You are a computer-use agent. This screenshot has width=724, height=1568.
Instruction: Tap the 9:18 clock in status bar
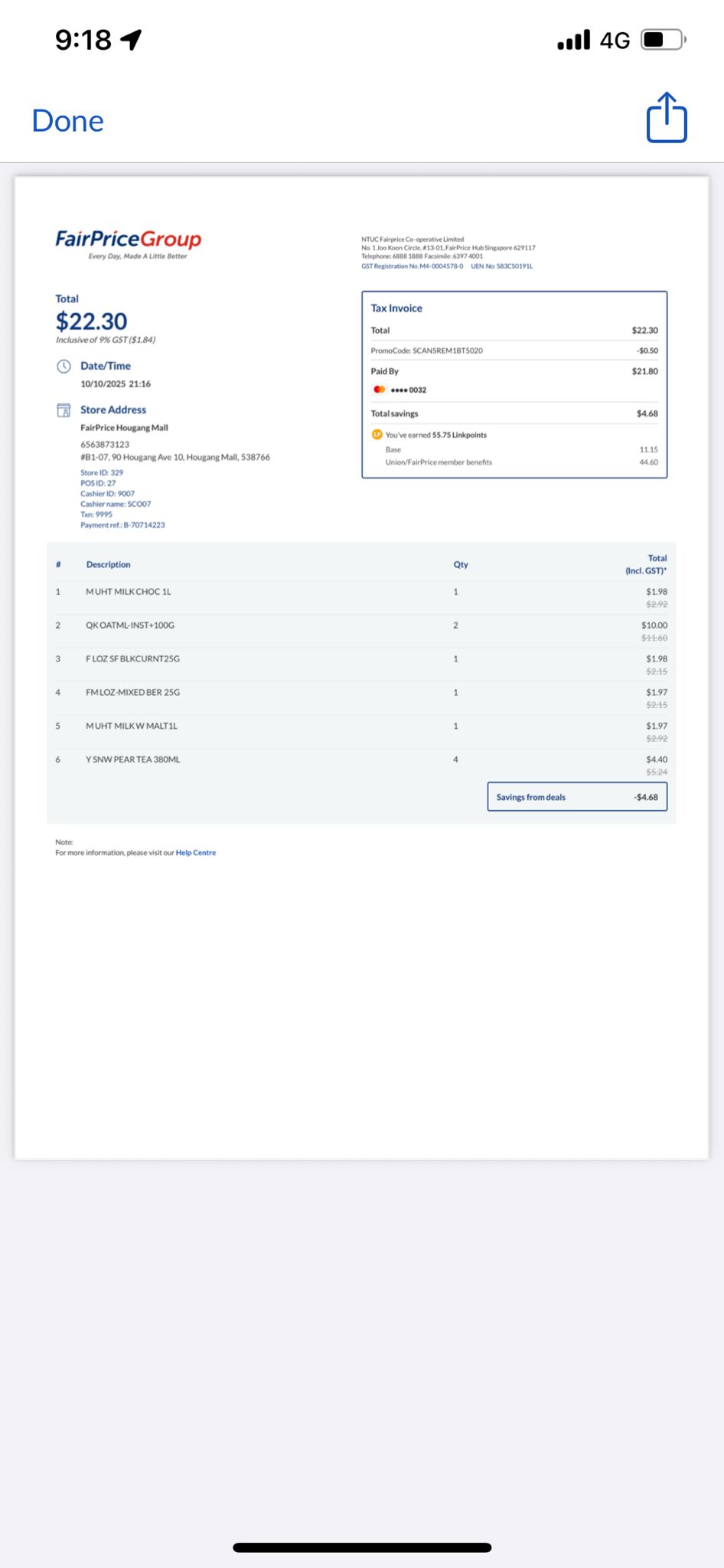pyautogui.click(x=83, y=40)
